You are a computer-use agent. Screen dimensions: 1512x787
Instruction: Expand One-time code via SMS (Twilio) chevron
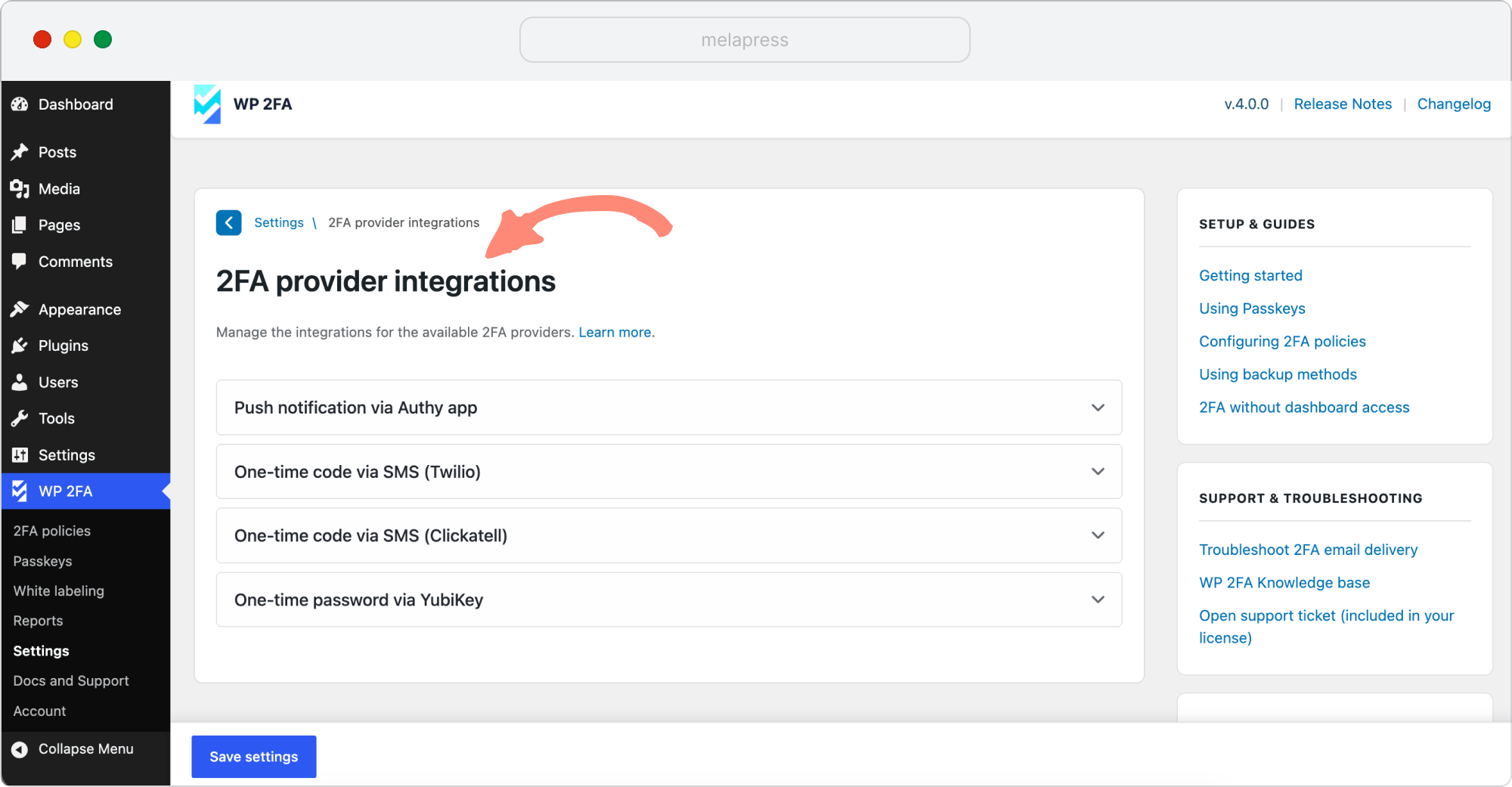(x=1098, y=472)
